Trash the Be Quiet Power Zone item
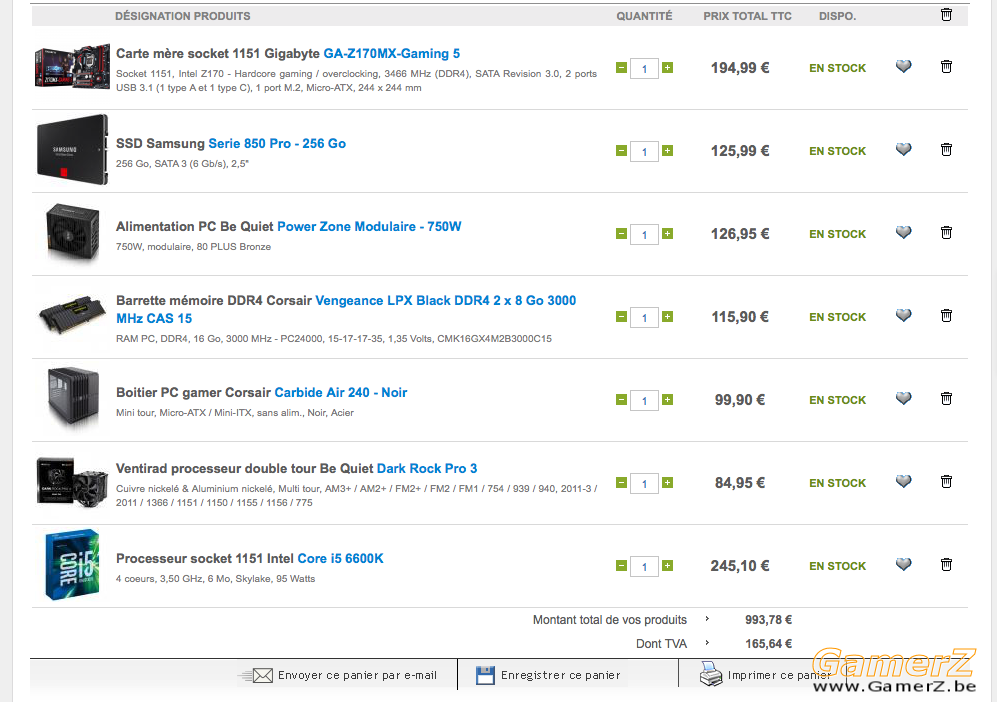Screen dimensions: 997x702 click(946, 232)
